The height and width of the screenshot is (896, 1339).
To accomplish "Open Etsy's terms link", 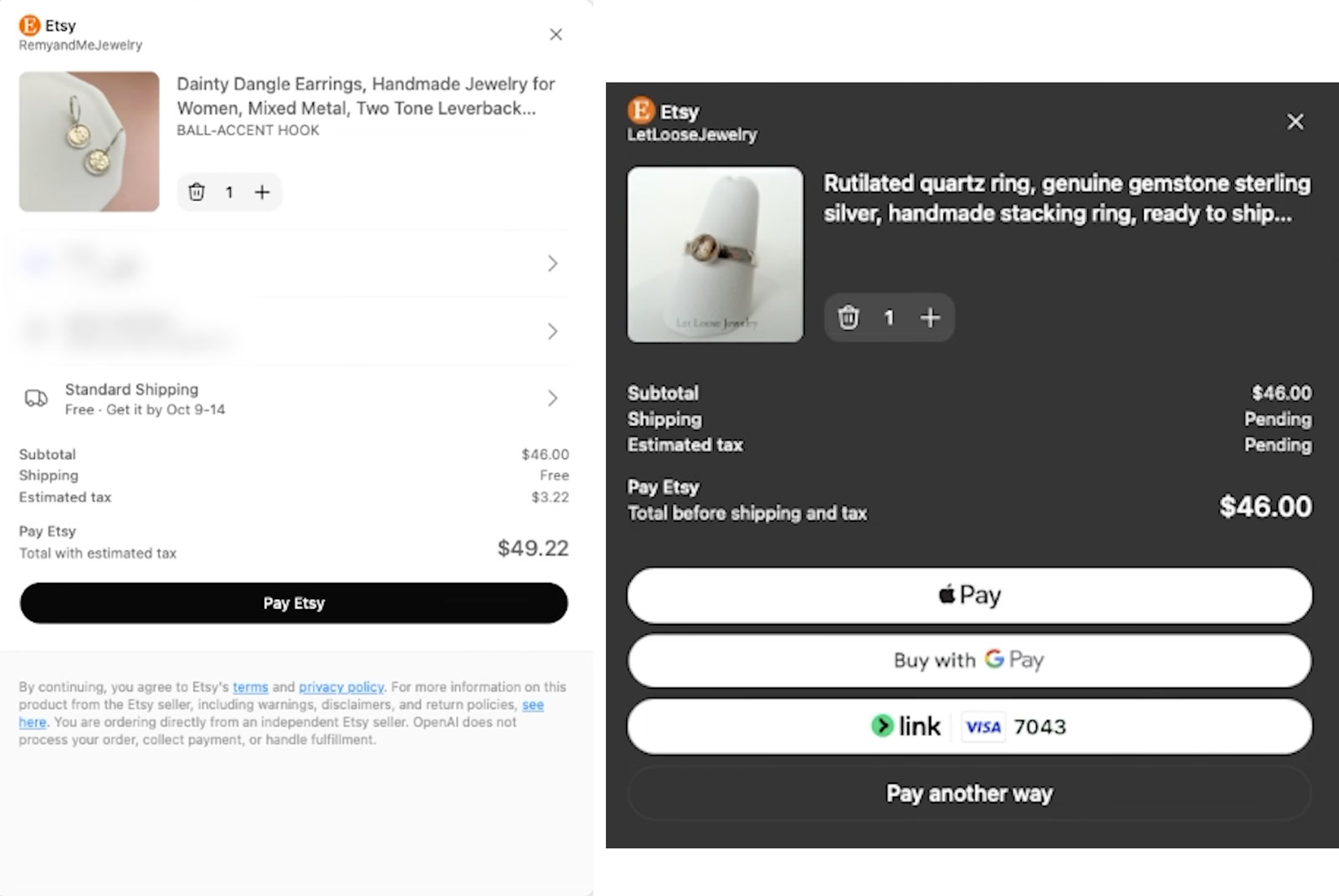I will [x=250, y=688].
